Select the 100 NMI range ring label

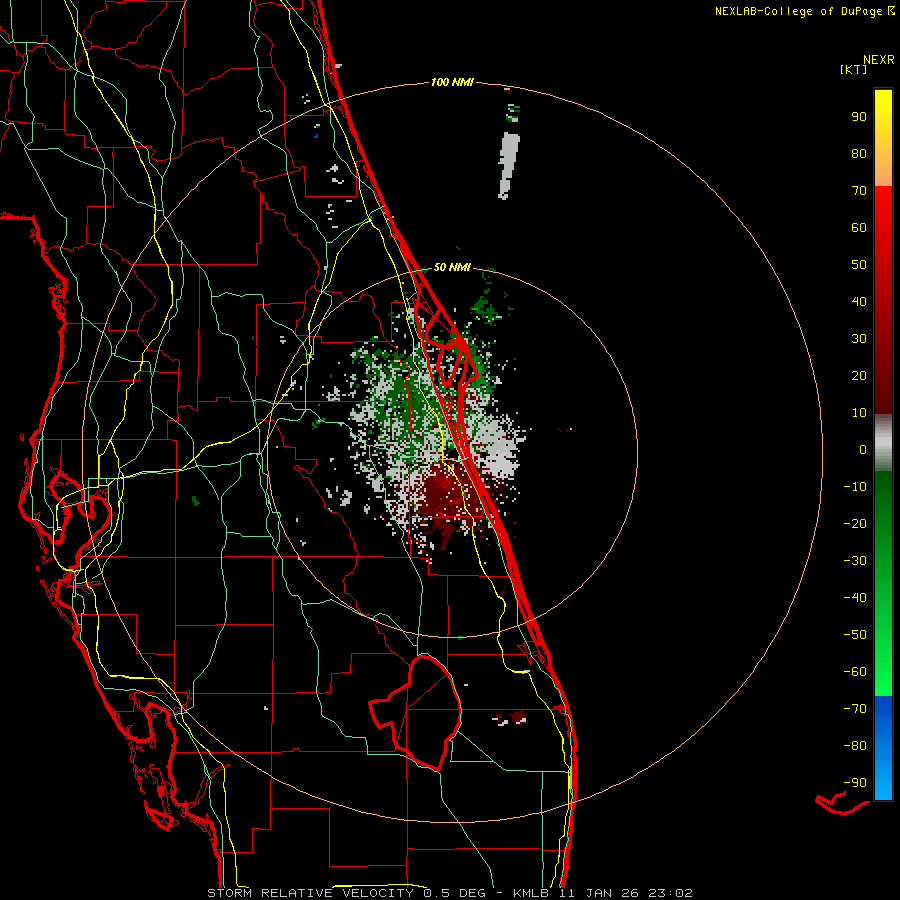pyautogui.click(x=452, y=82)
